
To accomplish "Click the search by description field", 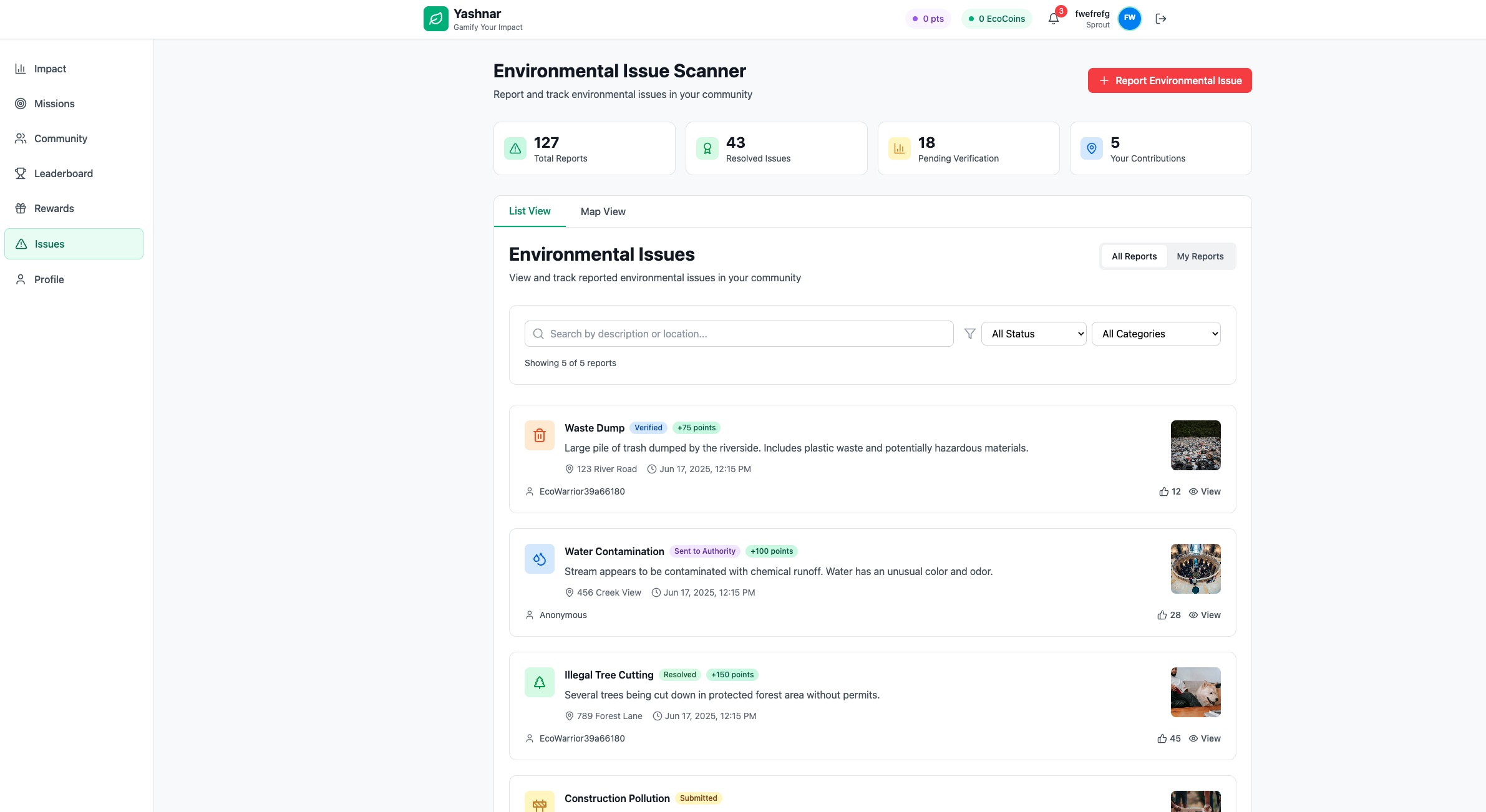I will tap(739, 334).
